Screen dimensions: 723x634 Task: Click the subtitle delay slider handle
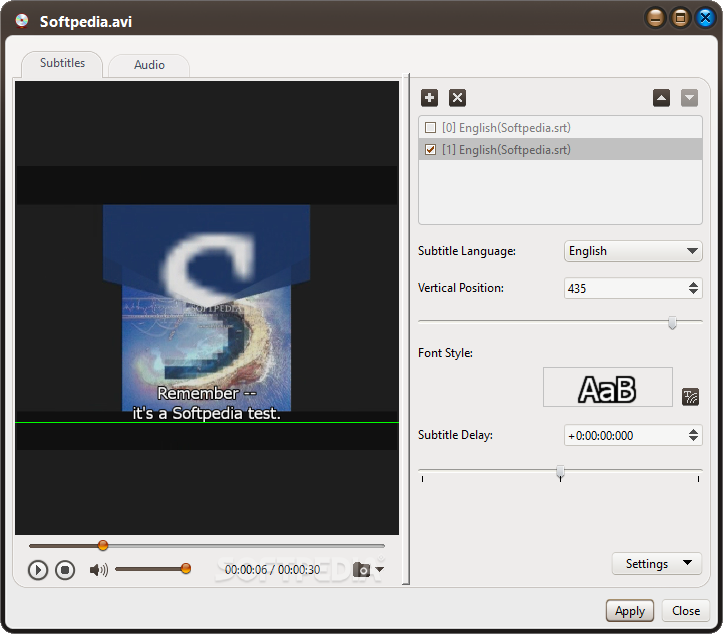tap(560, 471)
